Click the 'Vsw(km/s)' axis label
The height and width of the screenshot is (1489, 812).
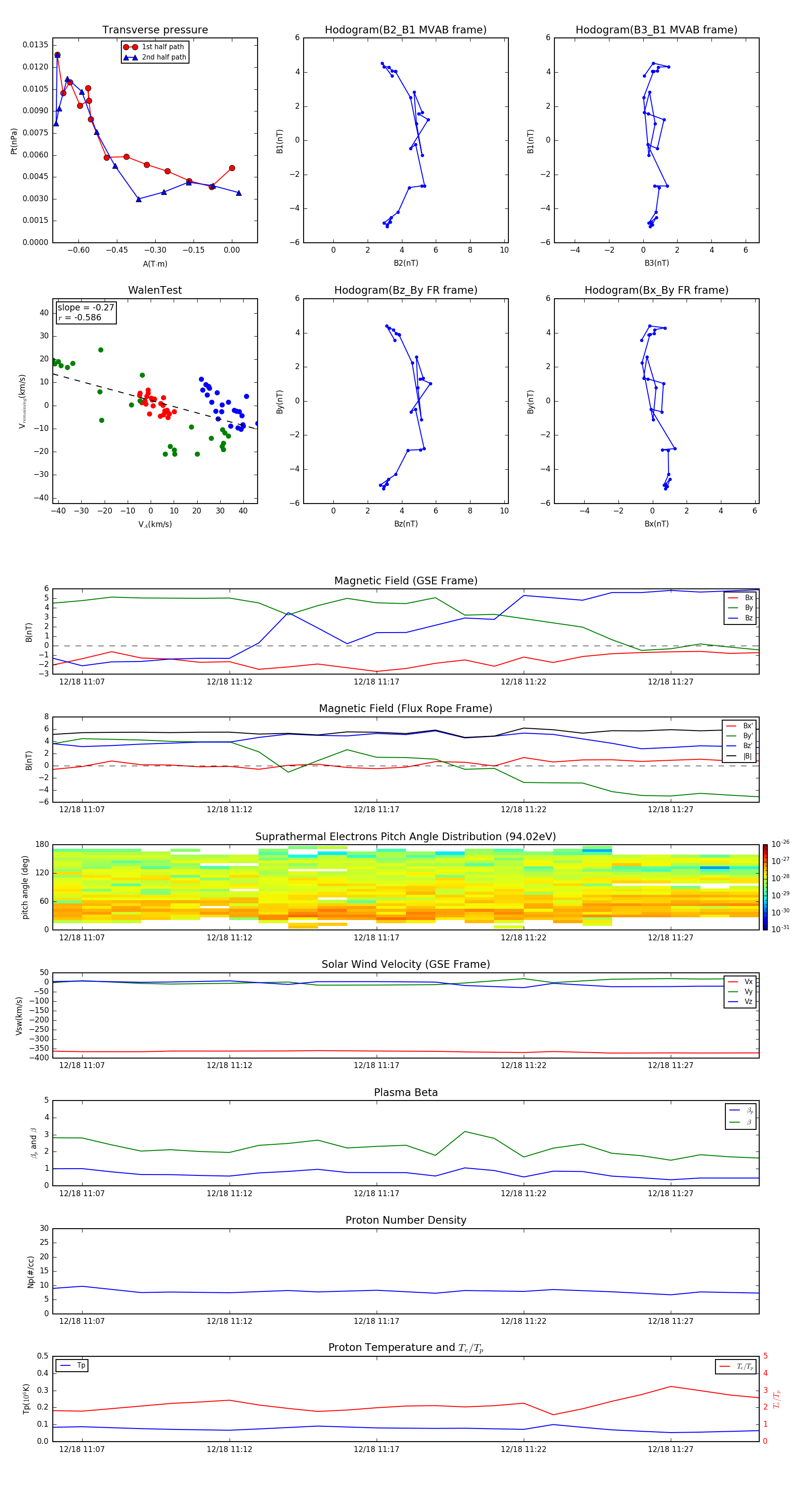(18, 1016)
